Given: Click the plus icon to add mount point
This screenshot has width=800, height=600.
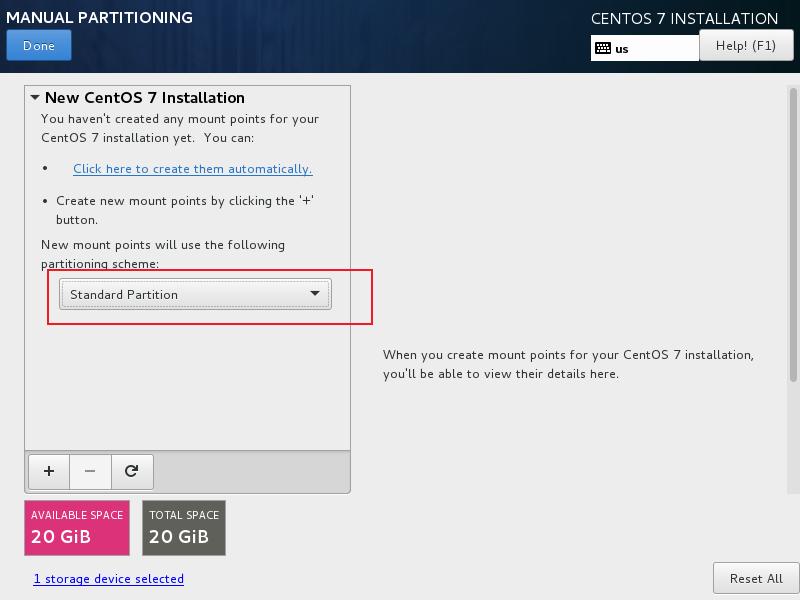Looking at the screenshot, I should coord(49,471).
